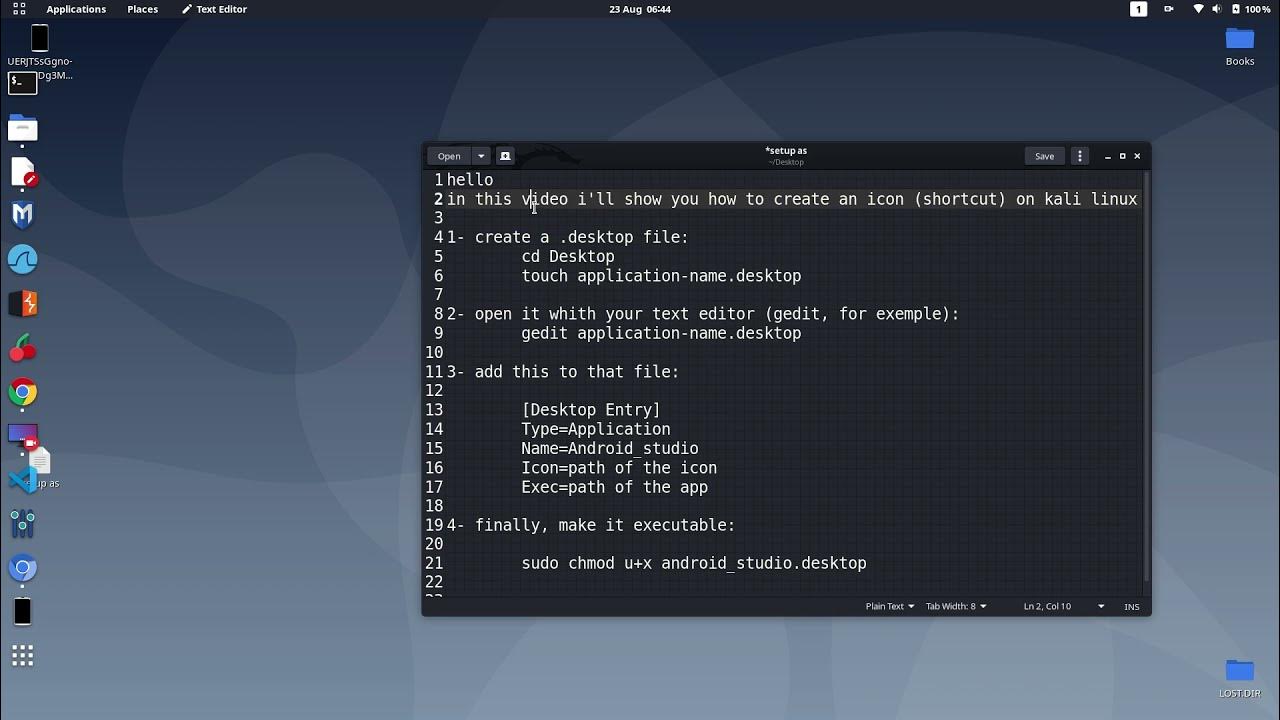Viewport: 1280px width, 720px height.
Task: Show all applications grid in dock
Action: [x=22, y=656]
